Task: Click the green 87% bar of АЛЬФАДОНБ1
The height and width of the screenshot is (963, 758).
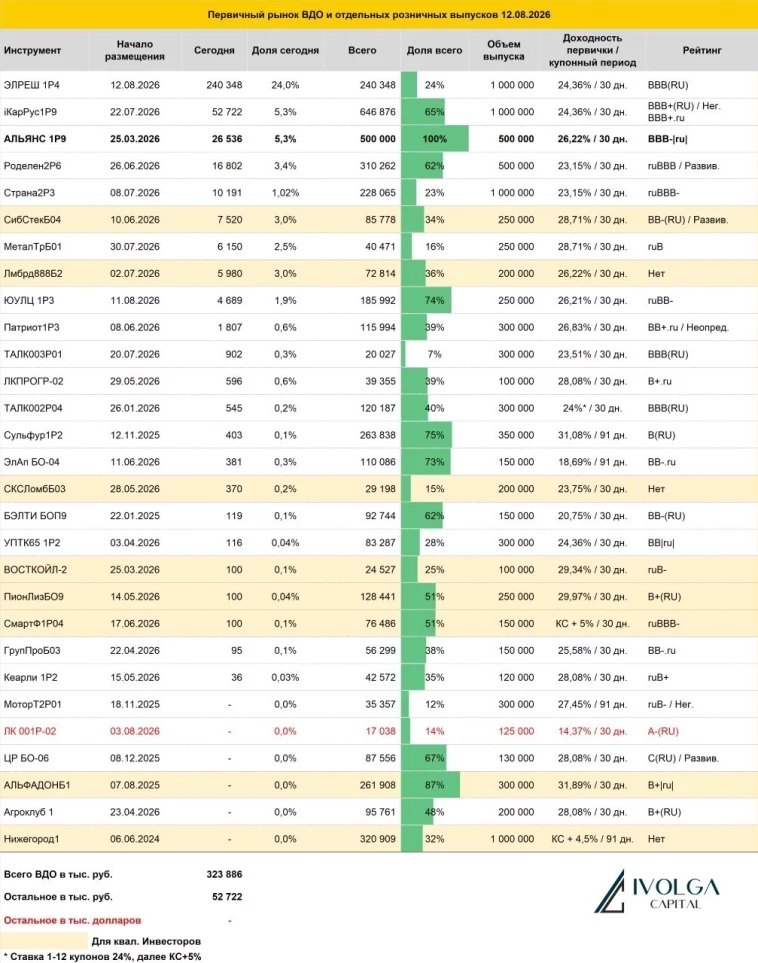Action: click(x=431, y=785)
